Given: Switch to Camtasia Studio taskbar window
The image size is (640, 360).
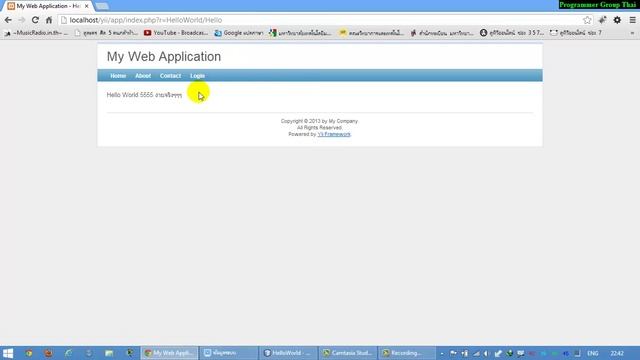Looking at the screenshot, I should 348,353.
